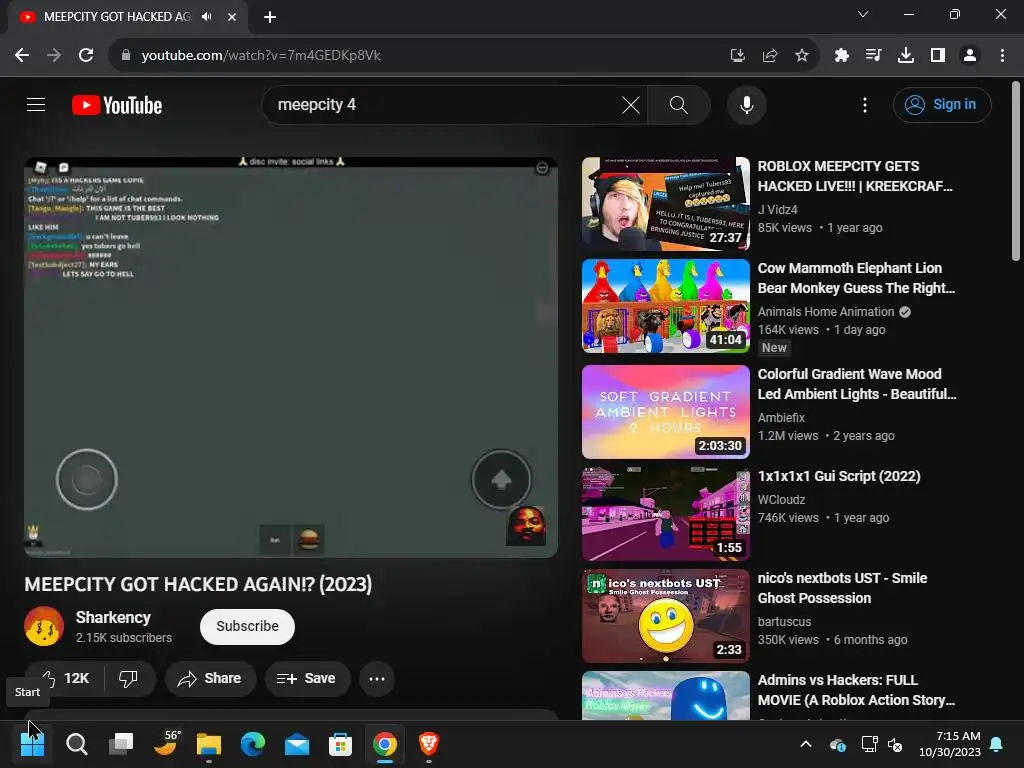1024x768 pixels.
Task: Save the video to a playlist
Action: pyautogui.click(x=307, y=679)
